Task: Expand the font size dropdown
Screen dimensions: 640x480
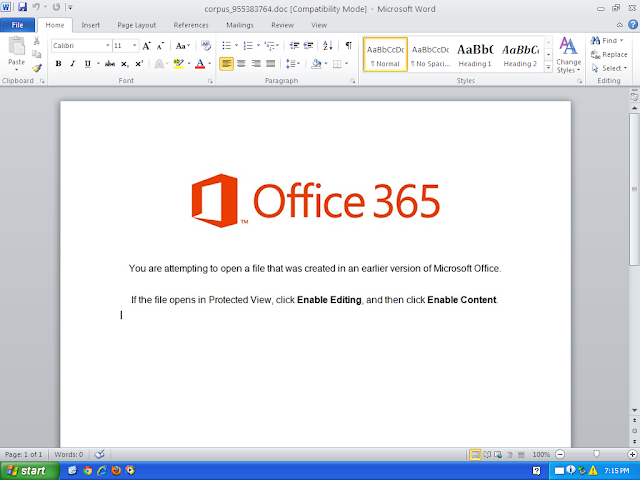Action: pos(134,46)
